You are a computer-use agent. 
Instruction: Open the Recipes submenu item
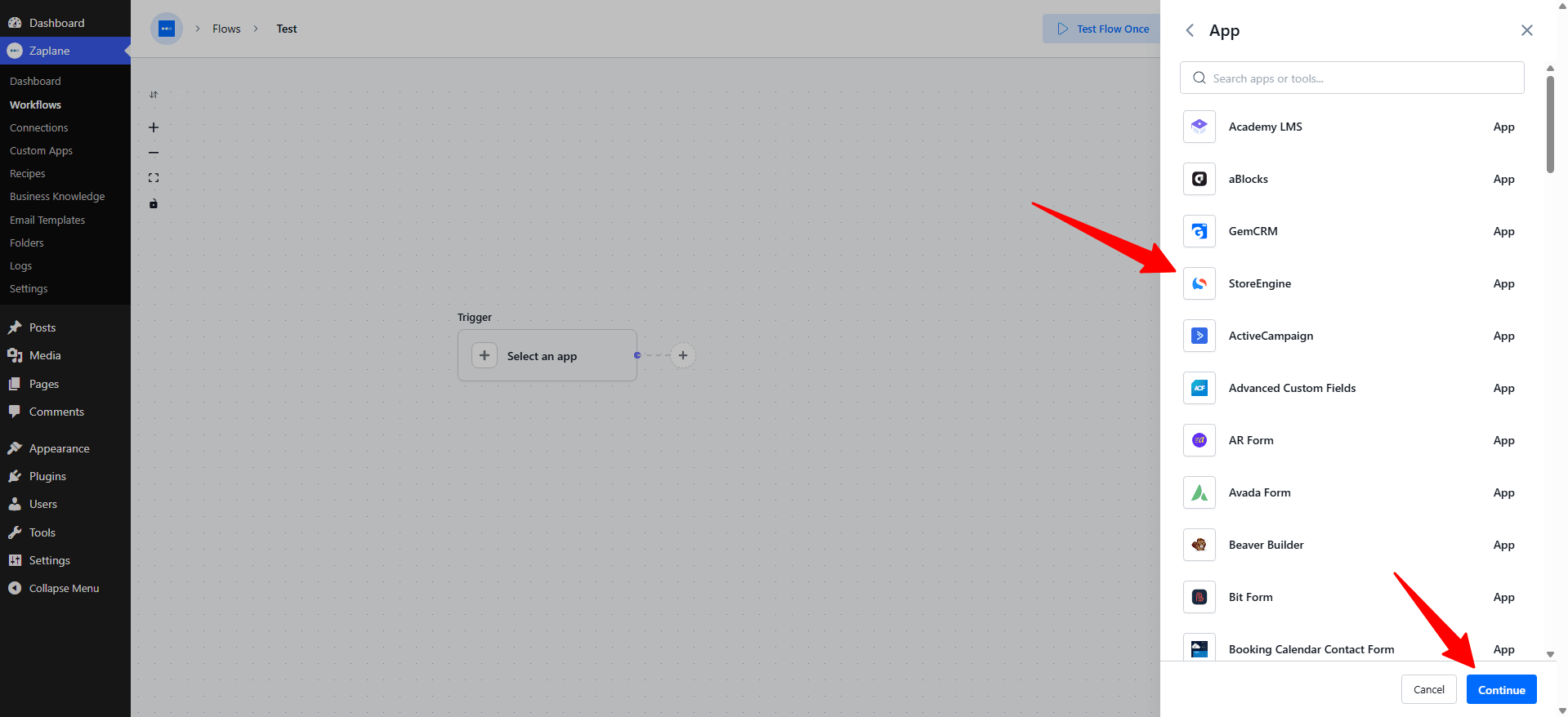coord(27,173)
